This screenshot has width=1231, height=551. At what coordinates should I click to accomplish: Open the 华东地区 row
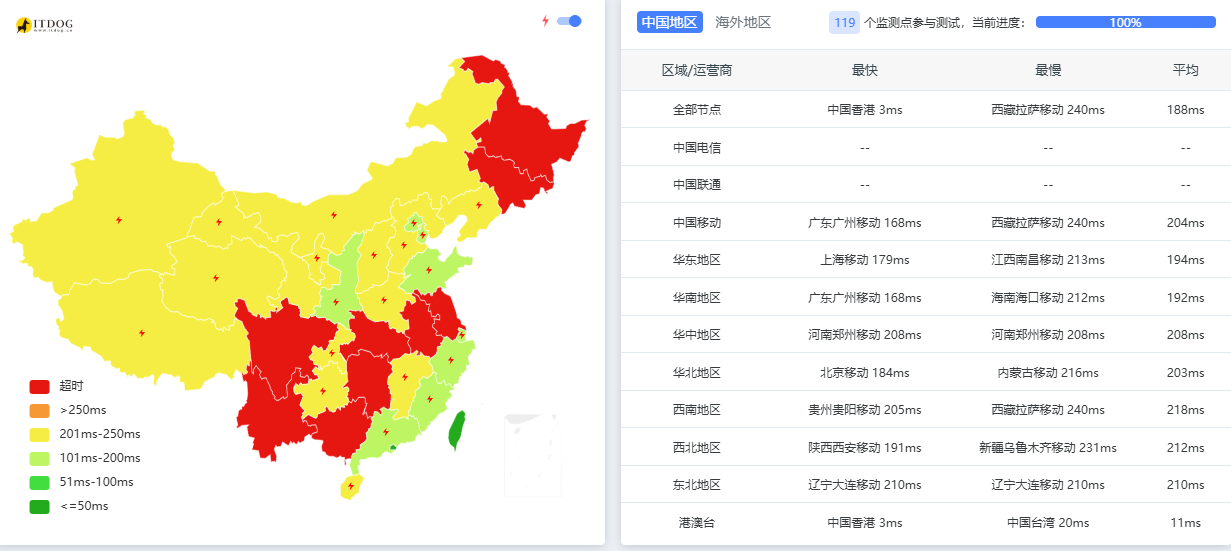[926, 260]
